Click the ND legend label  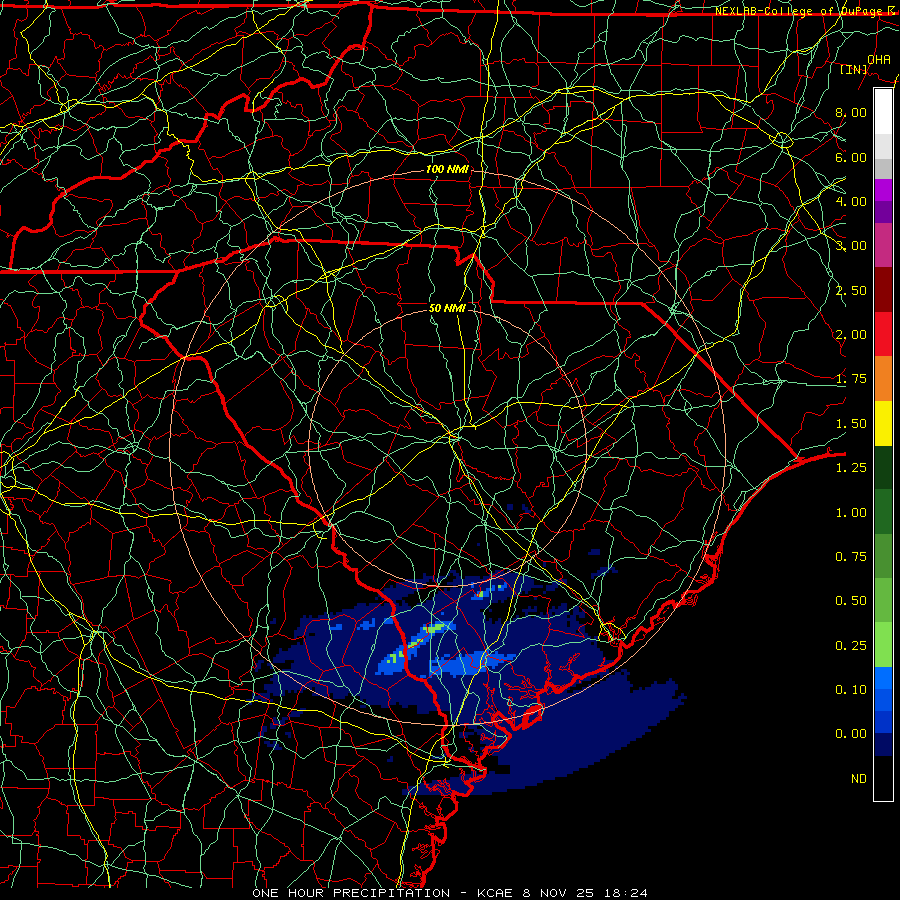click(859, 779)
